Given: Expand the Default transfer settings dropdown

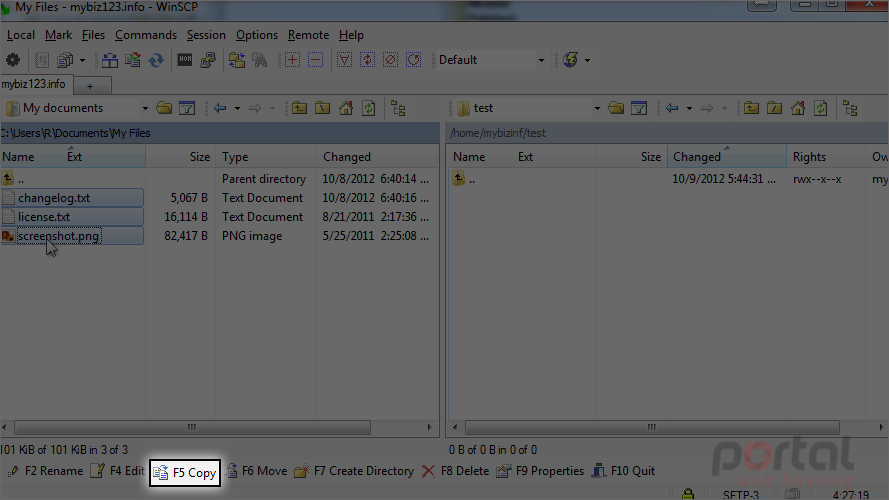Looking at the screenshot, I should coord(541,60).
